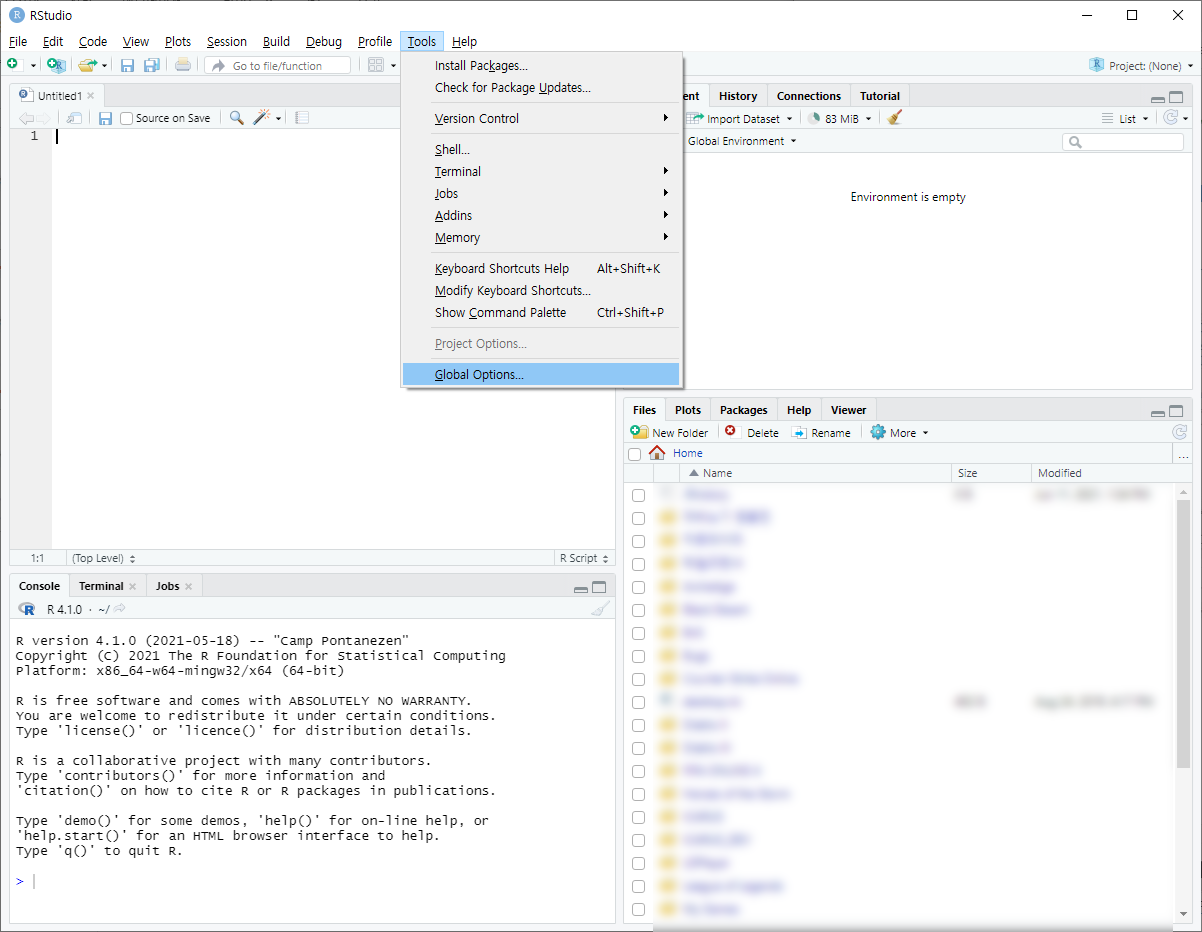1202x932 pixels.
Task: Choose Install Packages... from Tools menu
Action: point(541,66)
